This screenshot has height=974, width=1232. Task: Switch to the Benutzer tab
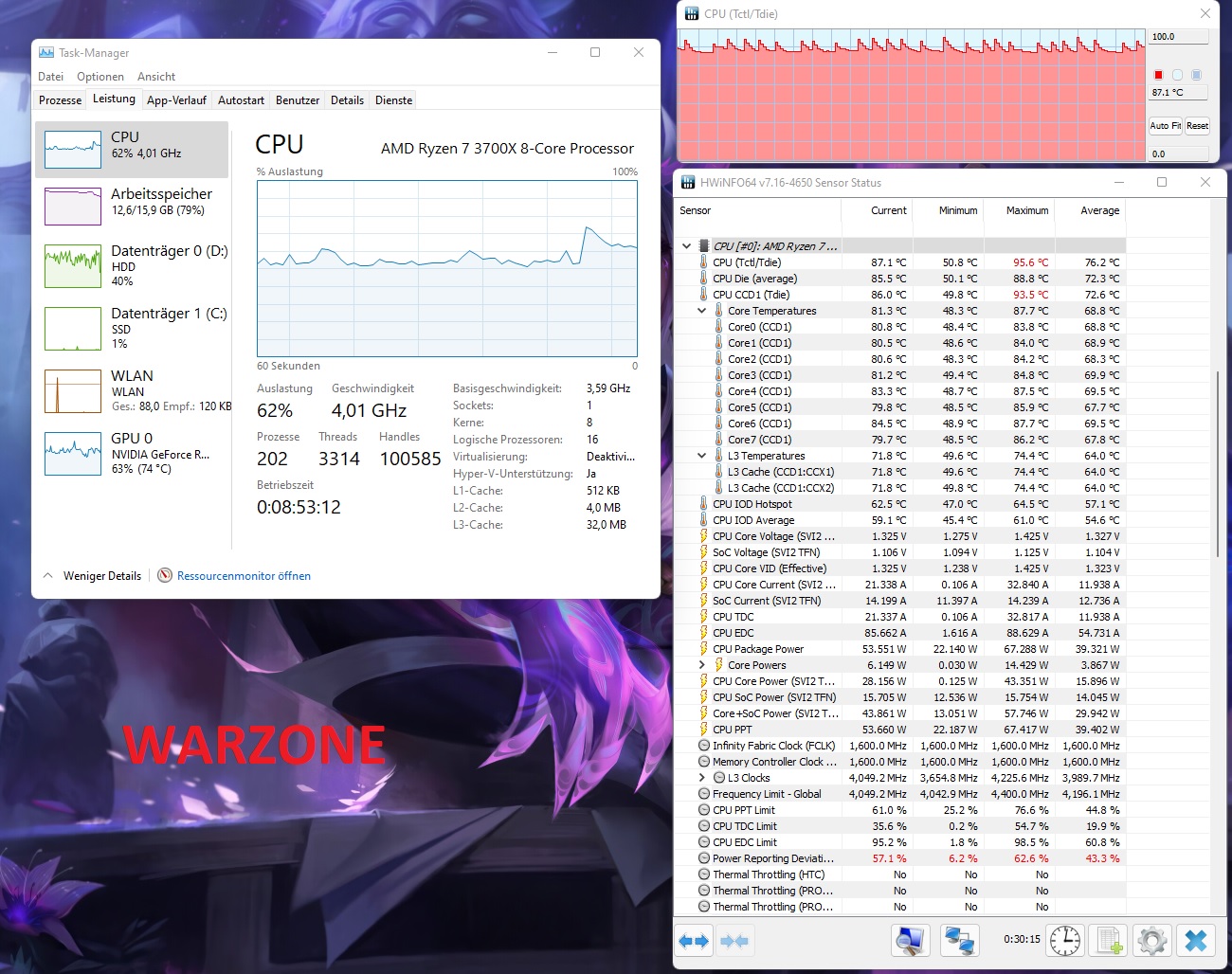(x=298, y=100)
